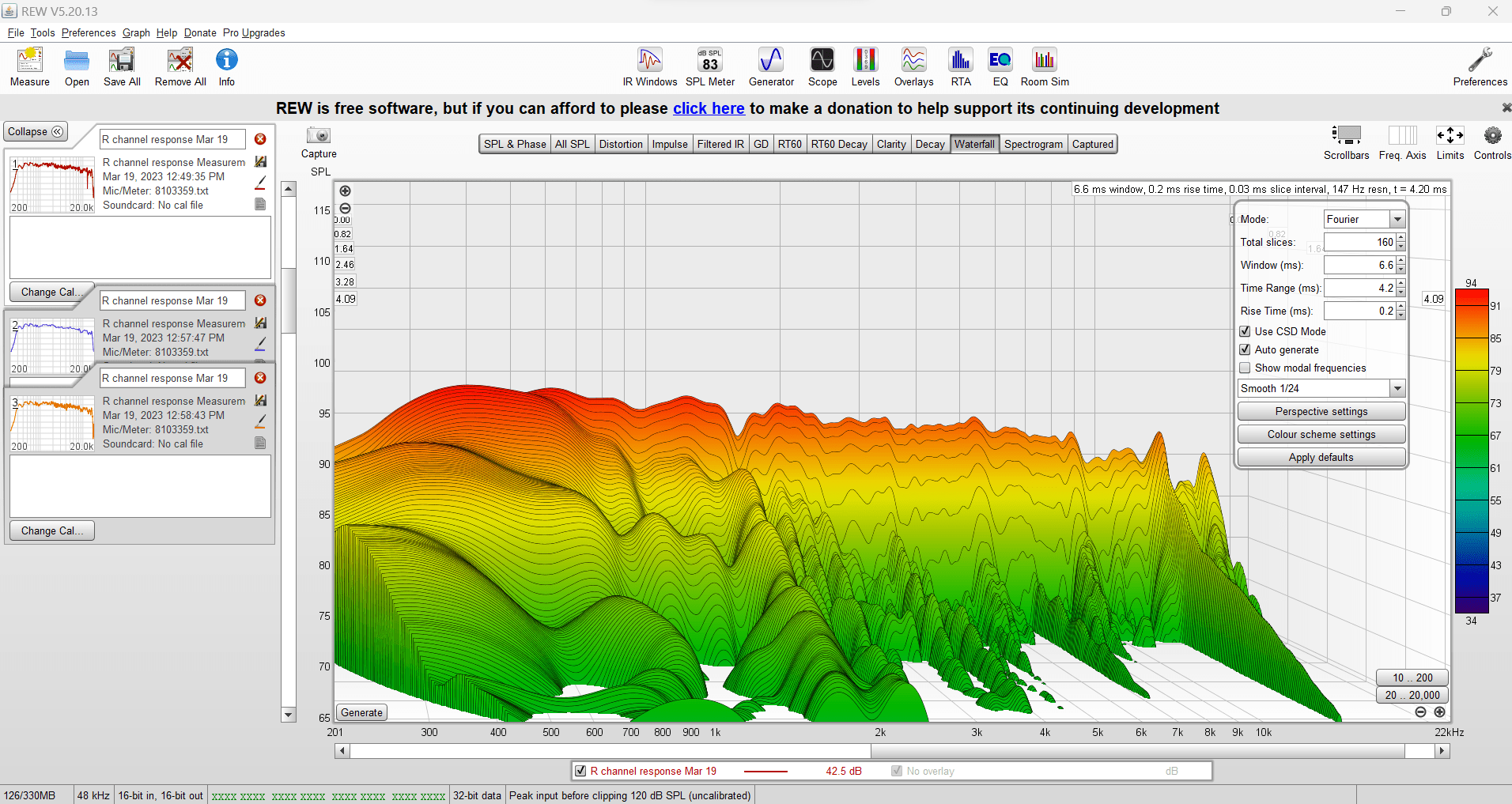Switch to Spectrogram tab
This screenshot has width=1512, height=804.
(x=1033, y=144)
